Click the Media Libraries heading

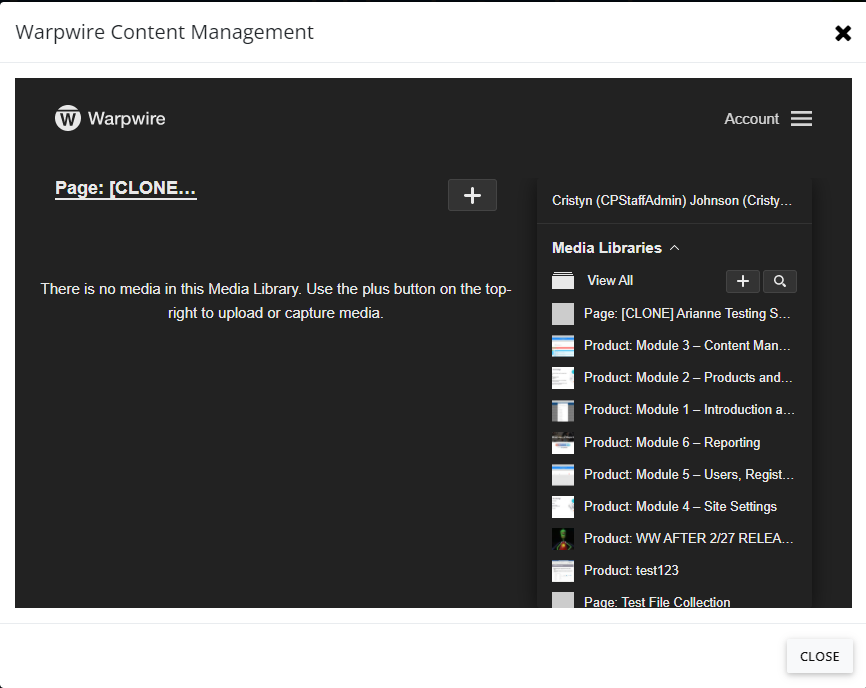click(606, 248)
